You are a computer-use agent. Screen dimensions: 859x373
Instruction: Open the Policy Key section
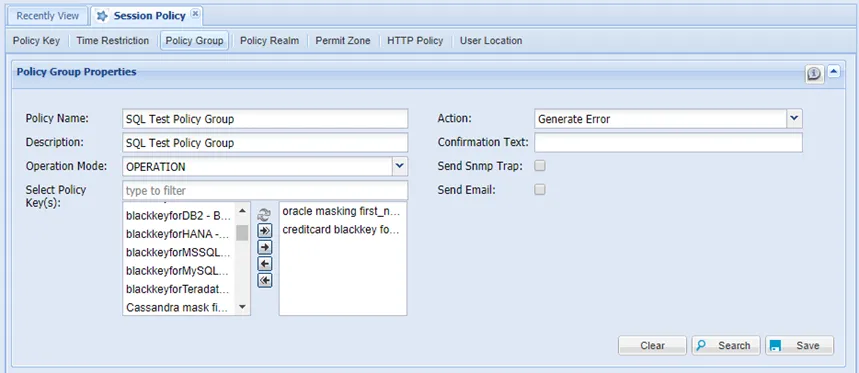pos(36,41)
